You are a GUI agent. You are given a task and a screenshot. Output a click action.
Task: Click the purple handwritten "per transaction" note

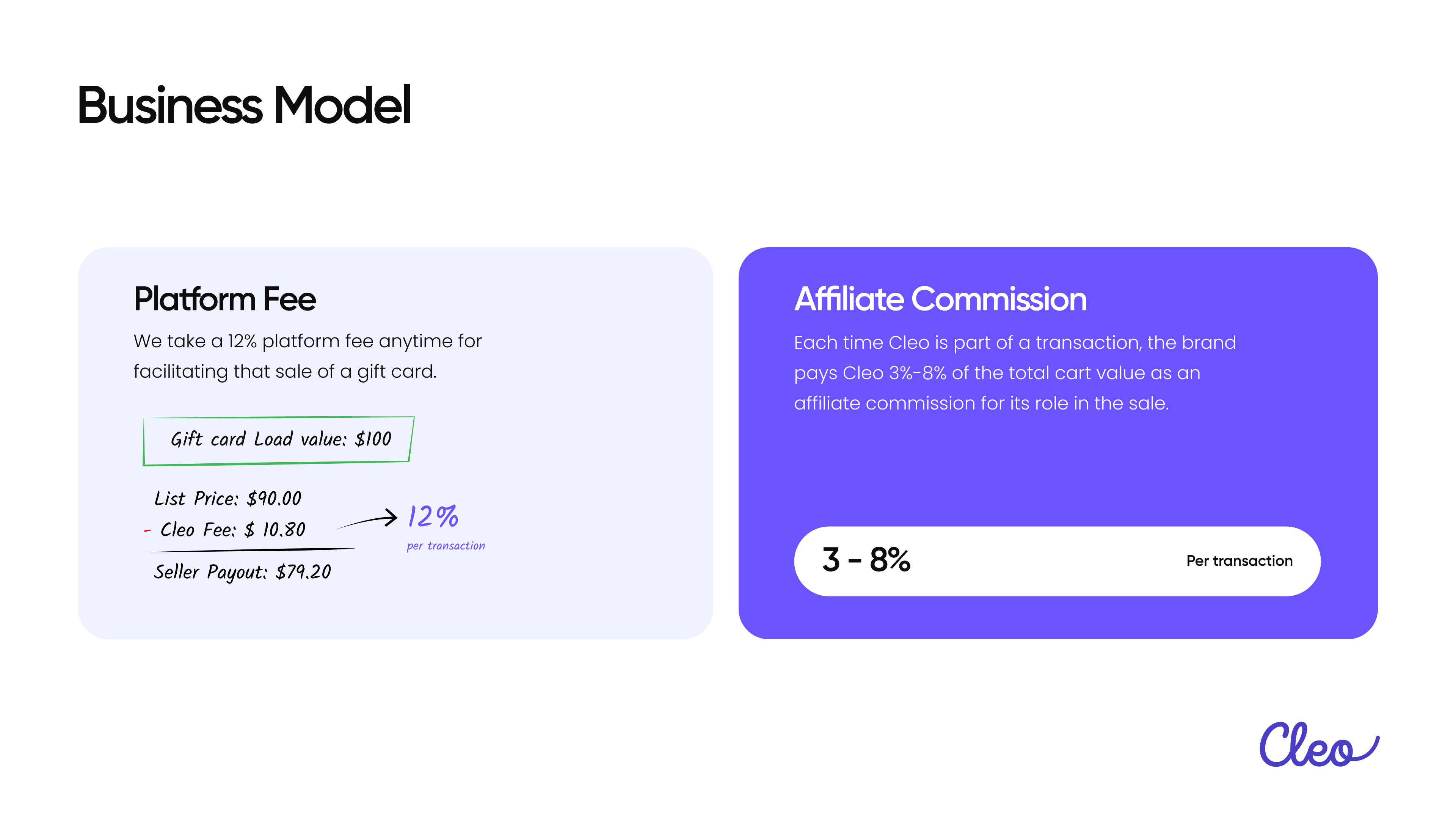[446, 546]
